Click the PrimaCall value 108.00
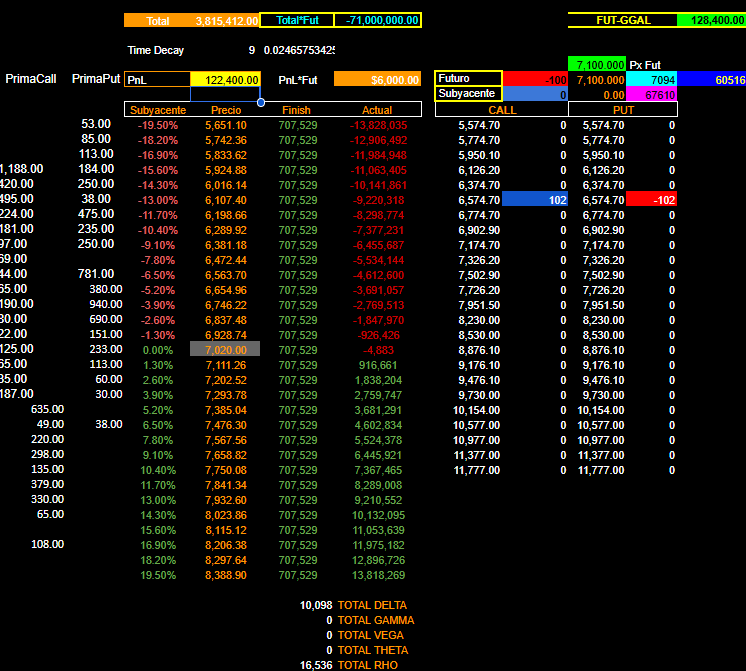The width and height of the screenshot is (746, 671). pyautogui.click(x=47, y=544)
